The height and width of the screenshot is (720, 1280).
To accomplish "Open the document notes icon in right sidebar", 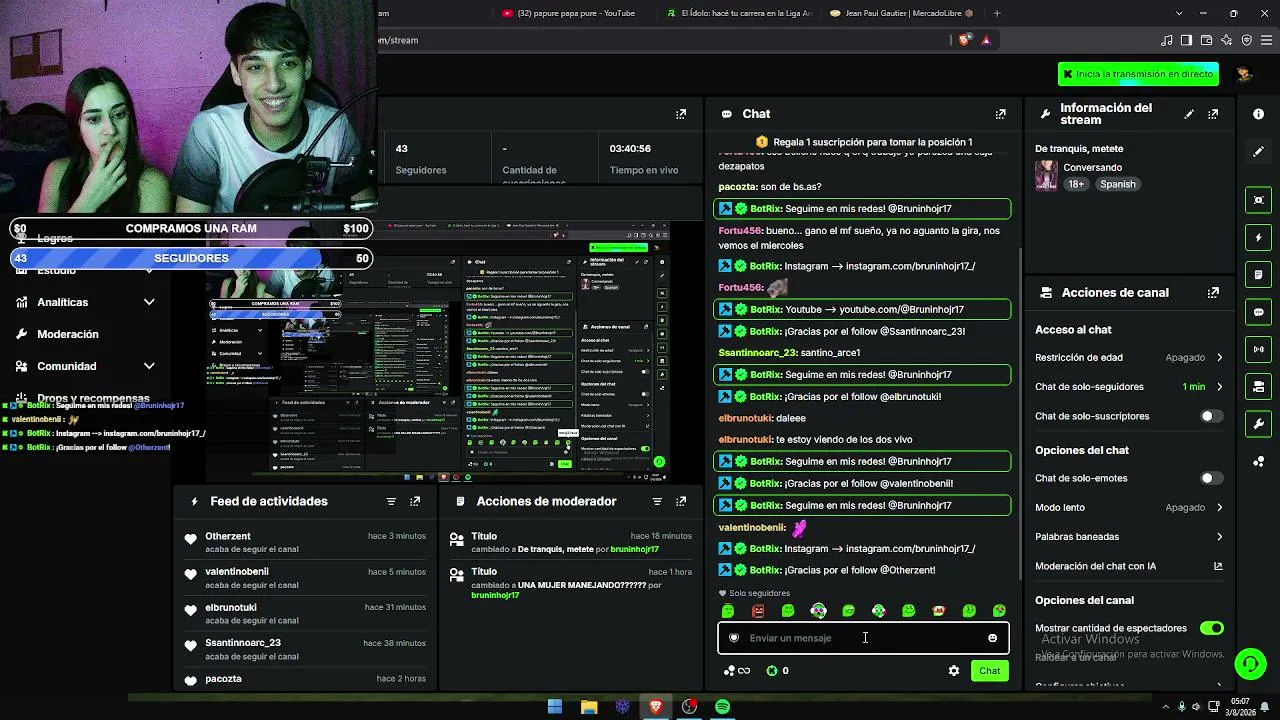I will pos(1258,275).
